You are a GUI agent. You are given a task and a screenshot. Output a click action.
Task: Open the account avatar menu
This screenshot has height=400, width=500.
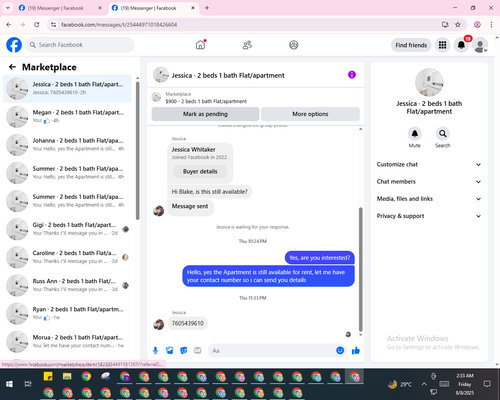tap(480, 45)
